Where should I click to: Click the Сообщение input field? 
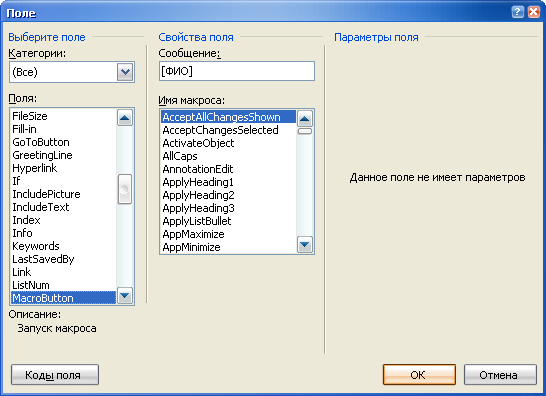click(x=237, y=71)
